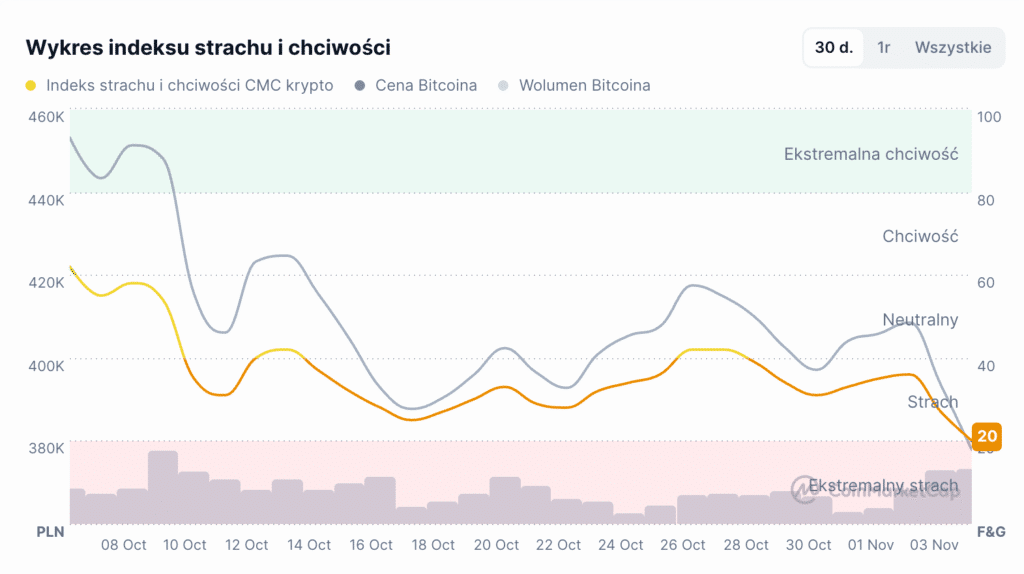Click the orange 20 current value badge

tap(987, 436)
